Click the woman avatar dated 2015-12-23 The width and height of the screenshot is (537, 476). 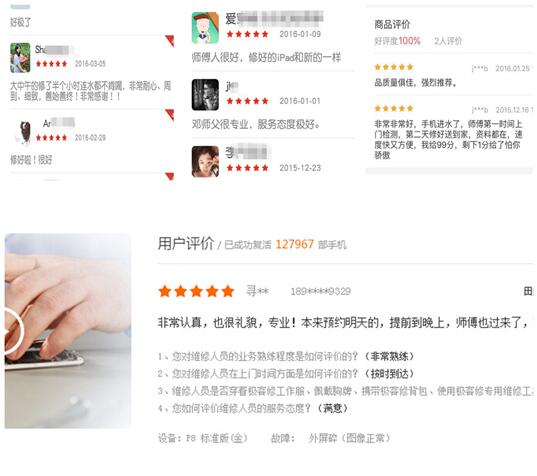tap(205, 162)
